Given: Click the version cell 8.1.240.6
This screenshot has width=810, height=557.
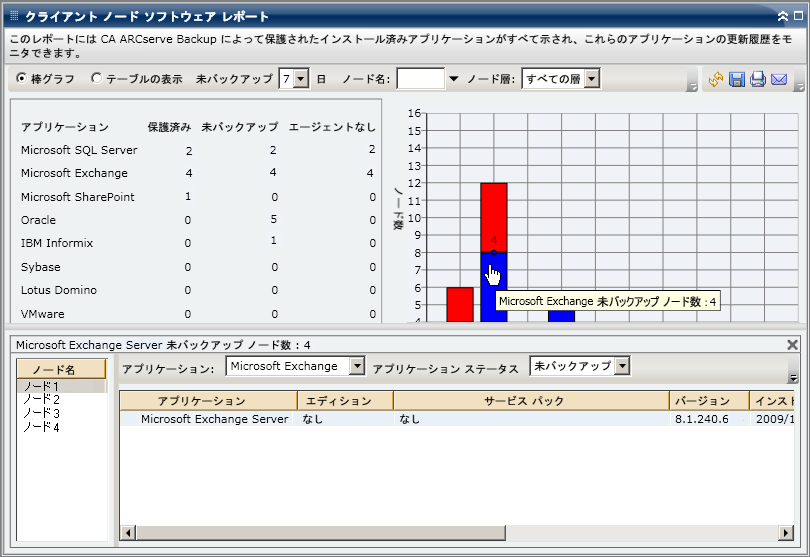Looking at the screenshot, I should [702, 419].
